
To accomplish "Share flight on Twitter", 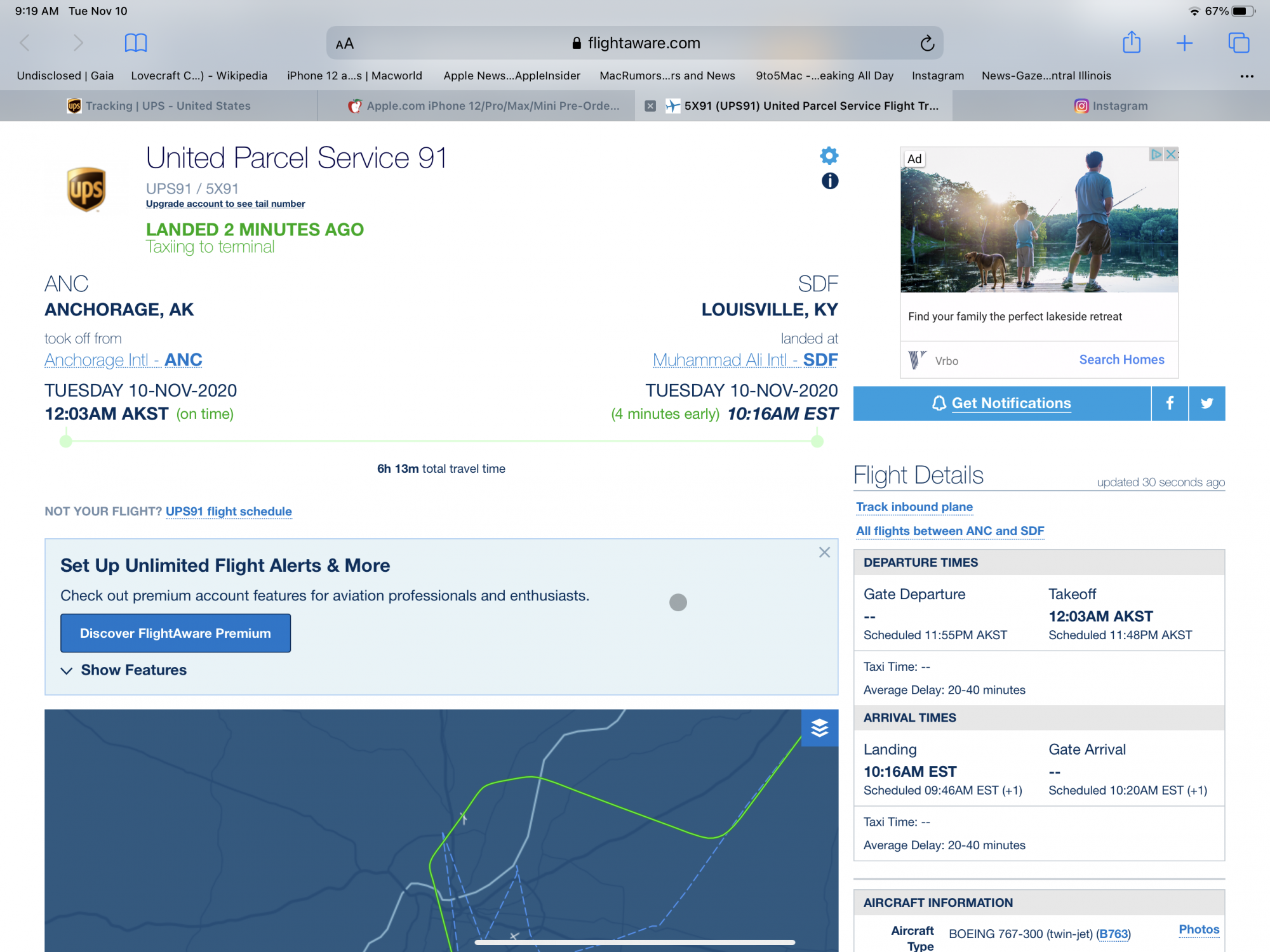I will coord(1207,403).
